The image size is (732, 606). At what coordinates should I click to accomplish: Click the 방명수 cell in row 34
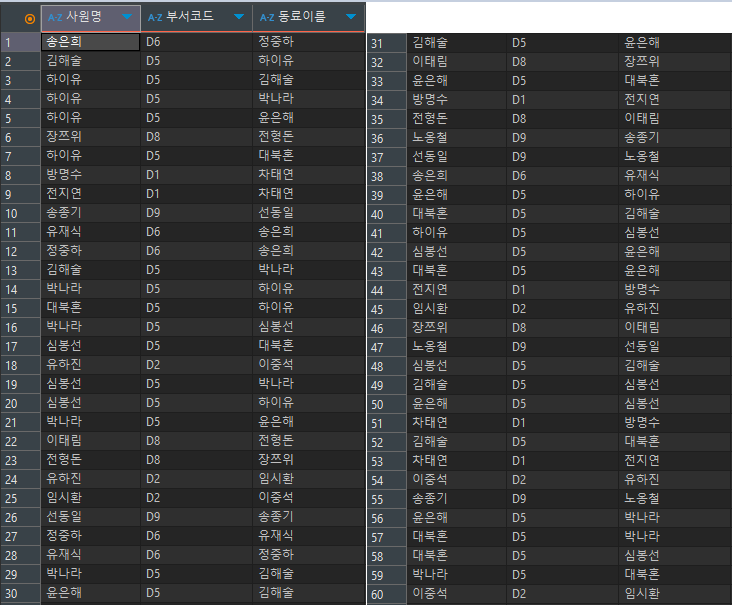click(457, 100)
